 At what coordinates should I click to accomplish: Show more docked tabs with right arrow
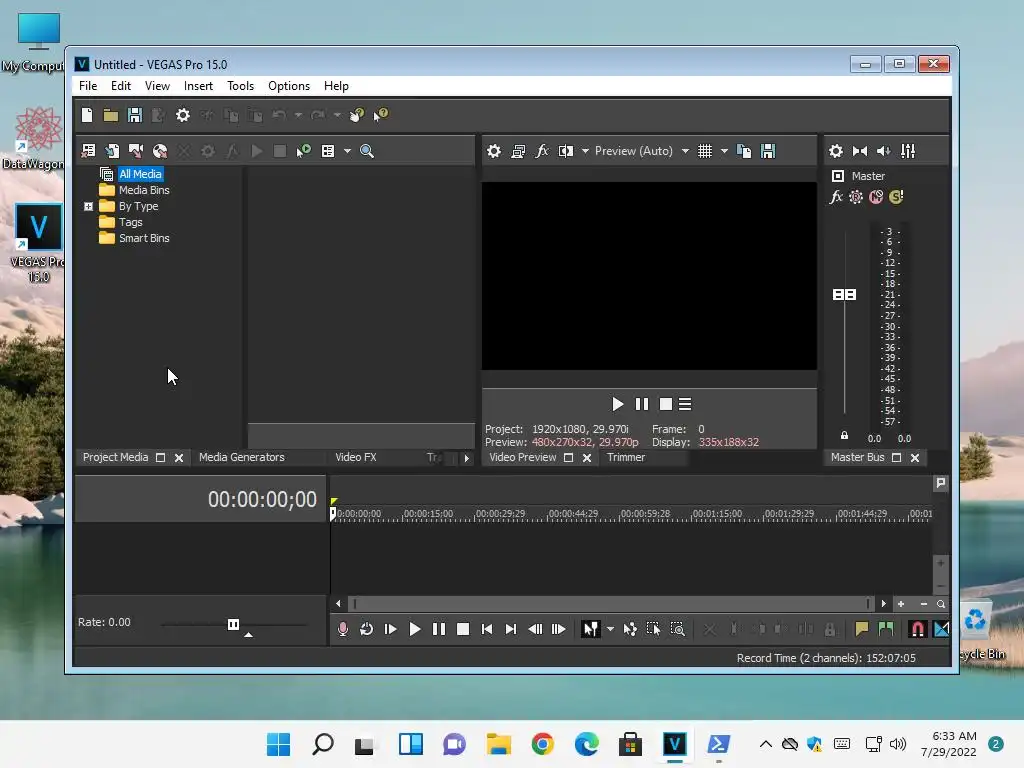[x=466, y=458]
